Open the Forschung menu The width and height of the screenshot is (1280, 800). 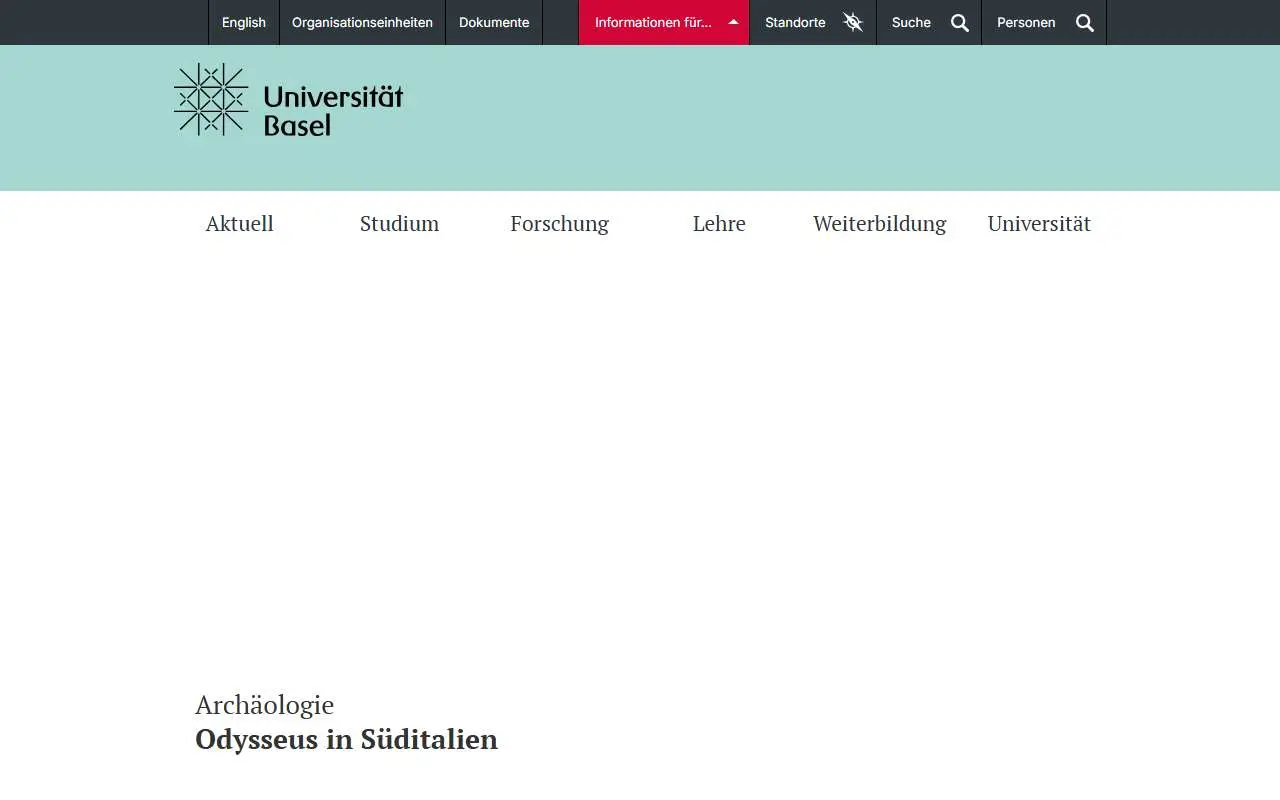(x=560, y=224)
